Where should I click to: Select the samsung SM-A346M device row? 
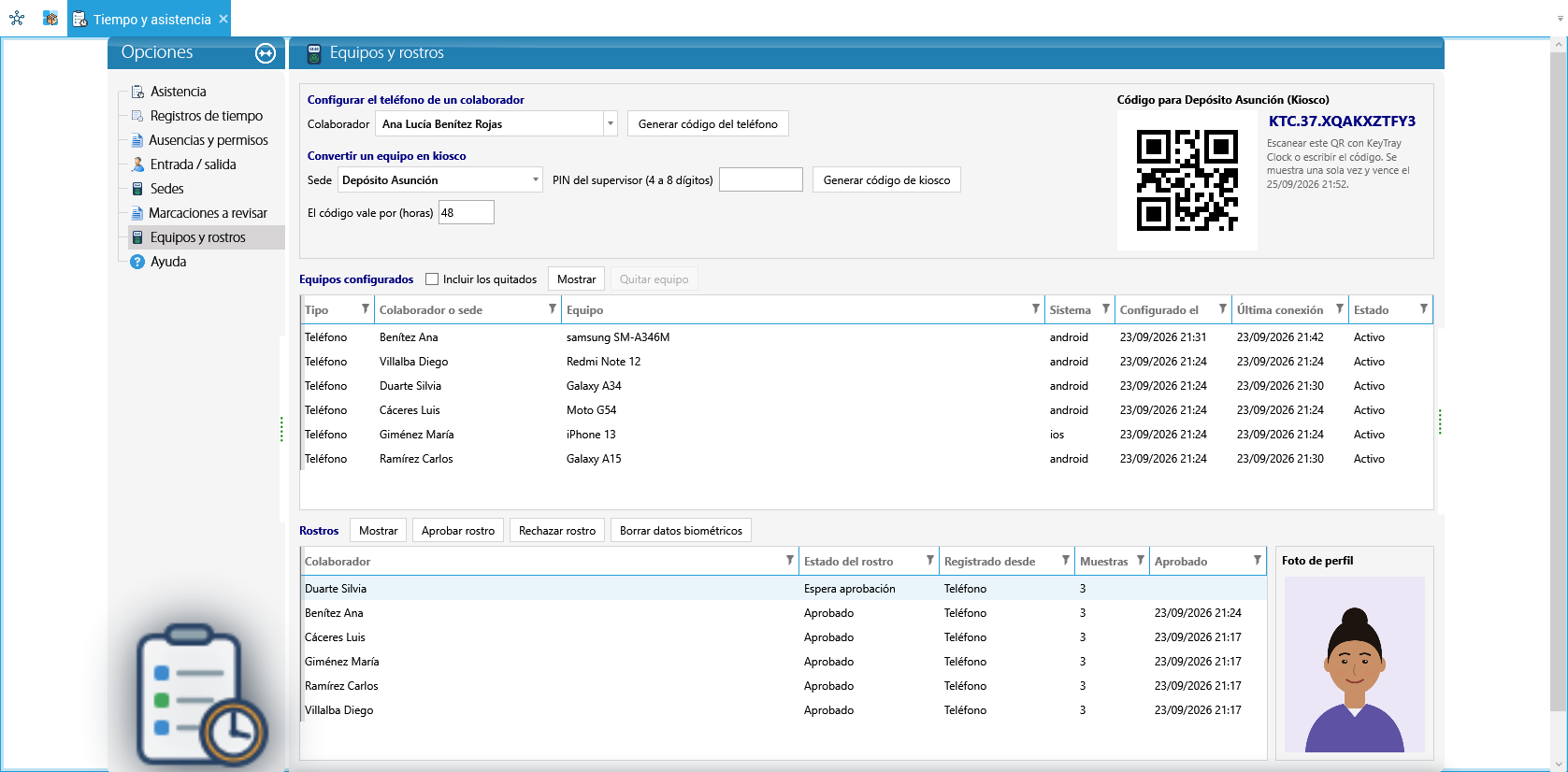[866, 337]
